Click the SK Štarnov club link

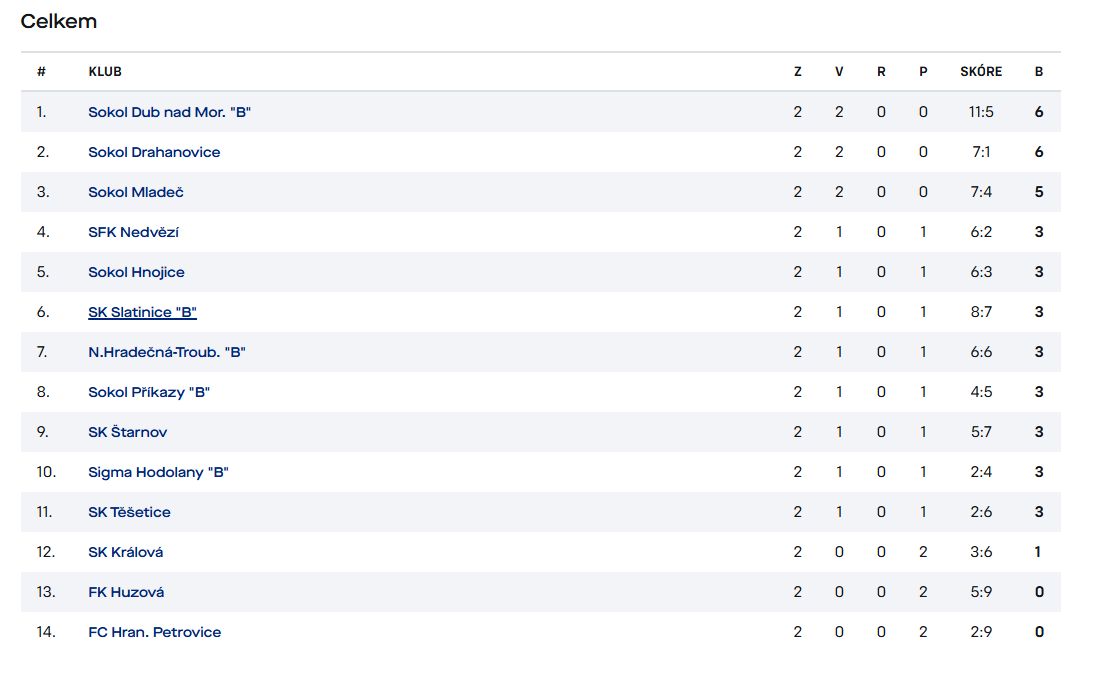tap(127, 432)
